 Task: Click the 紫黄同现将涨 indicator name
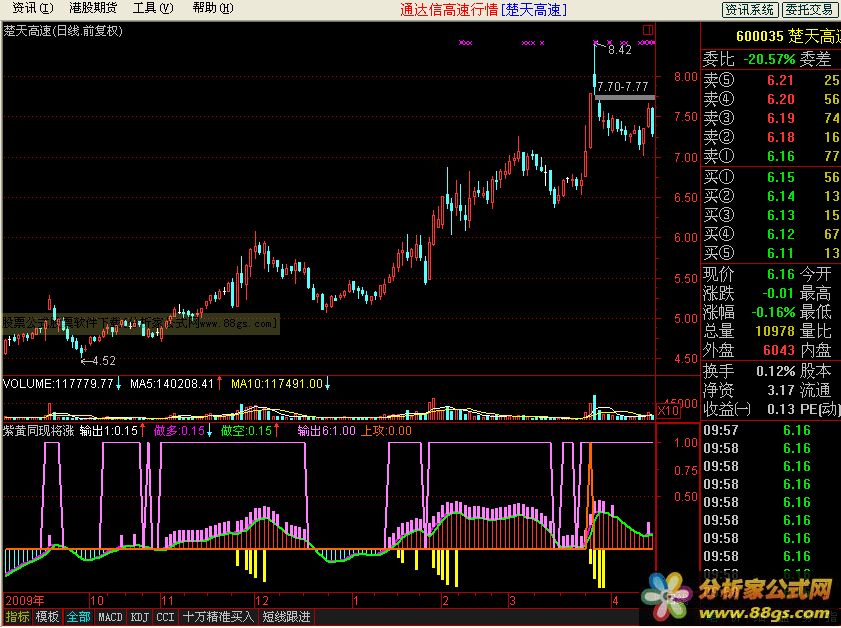(39, 431)
